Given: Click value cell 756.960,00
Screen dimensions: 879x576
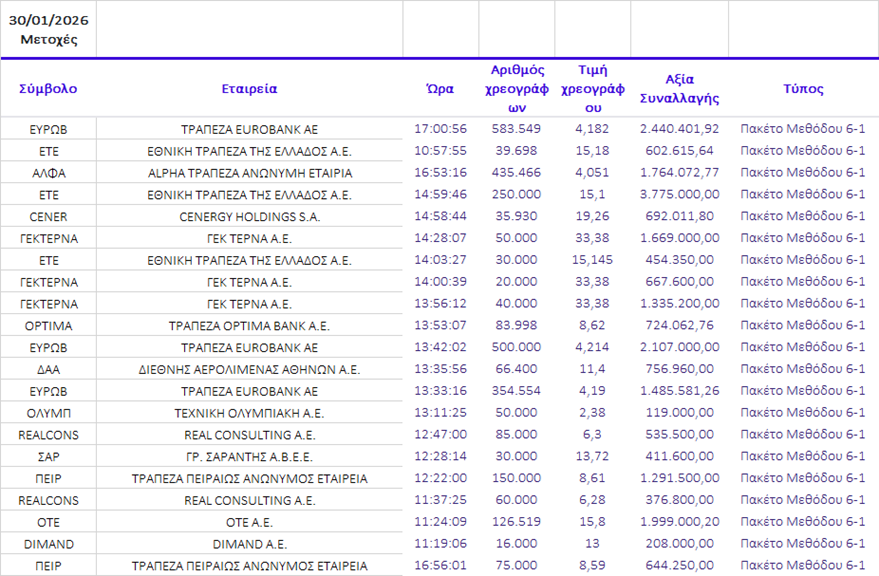Looking at the screenshot, I should tap(679, 370).
